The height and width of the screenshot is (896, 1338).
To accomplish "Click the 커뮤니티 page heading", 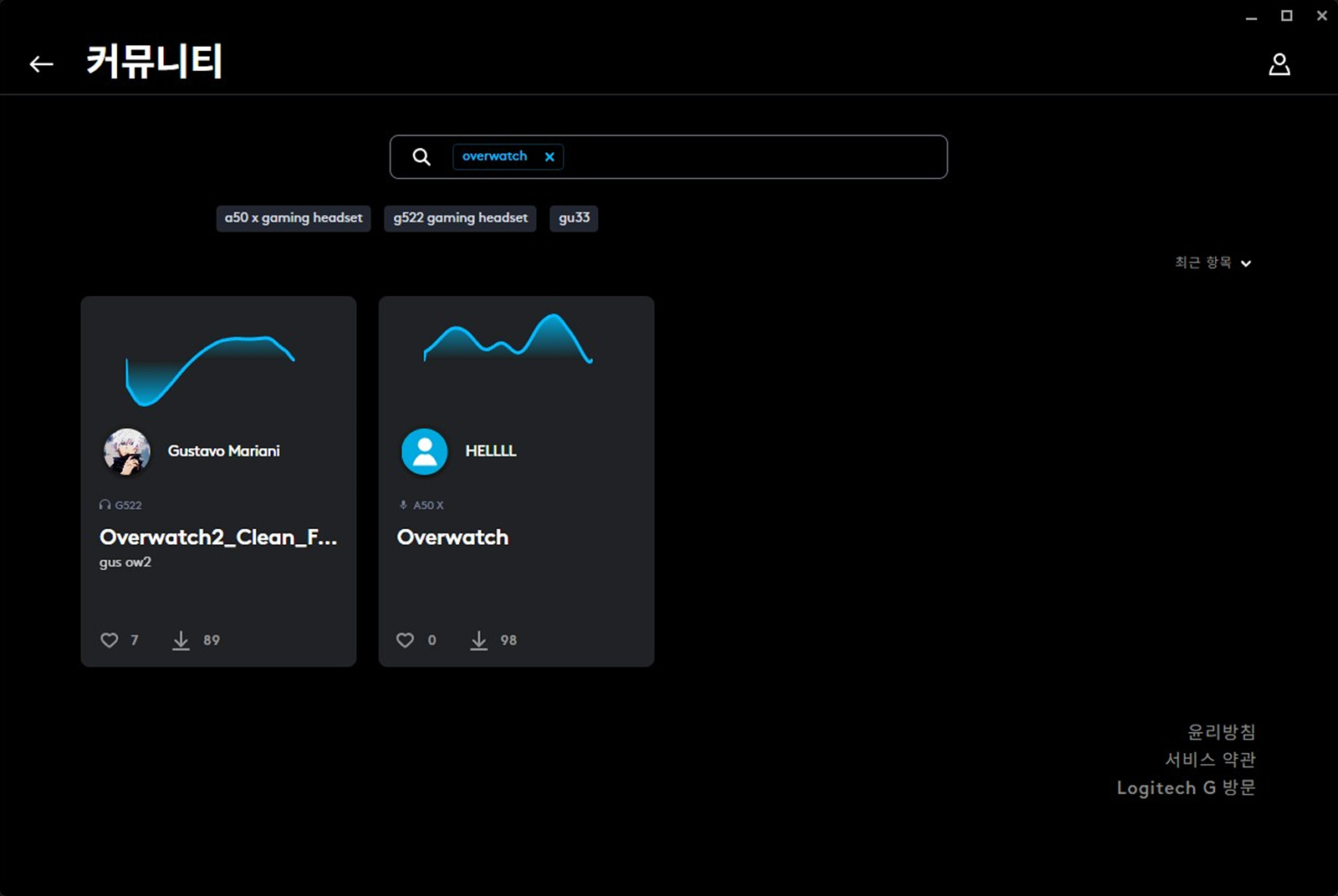I will [155, 62].
